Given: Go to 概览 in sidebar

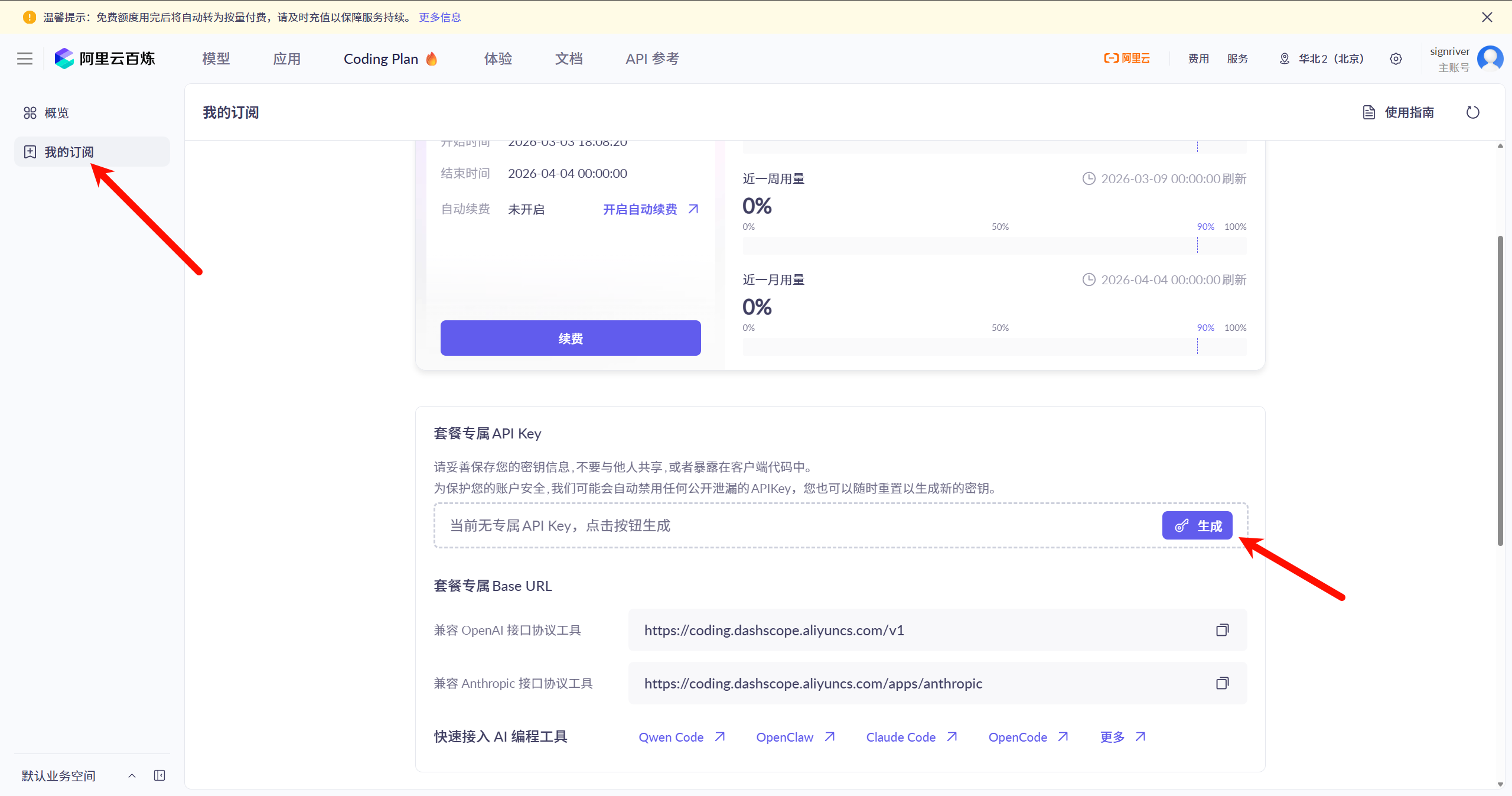Looking at the screenshot, I should point(92,113).
